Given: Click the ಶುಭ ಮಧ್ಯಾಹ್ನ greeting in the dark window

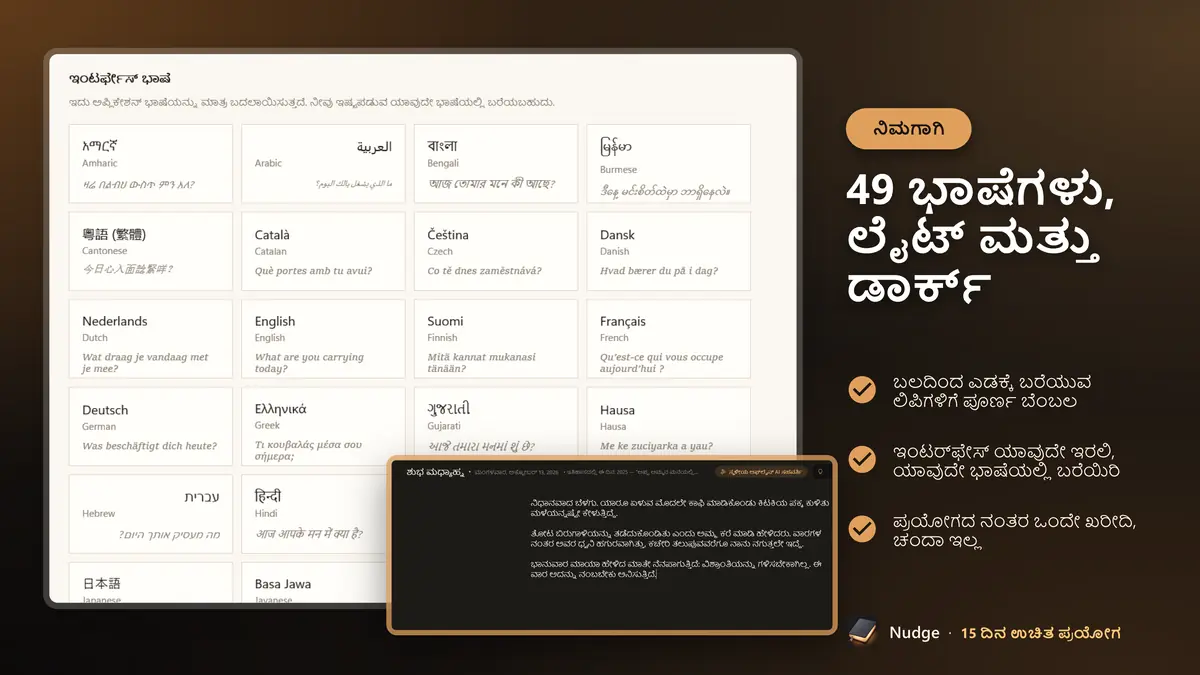Looking at the screenshot, I should tap(434, 472).
